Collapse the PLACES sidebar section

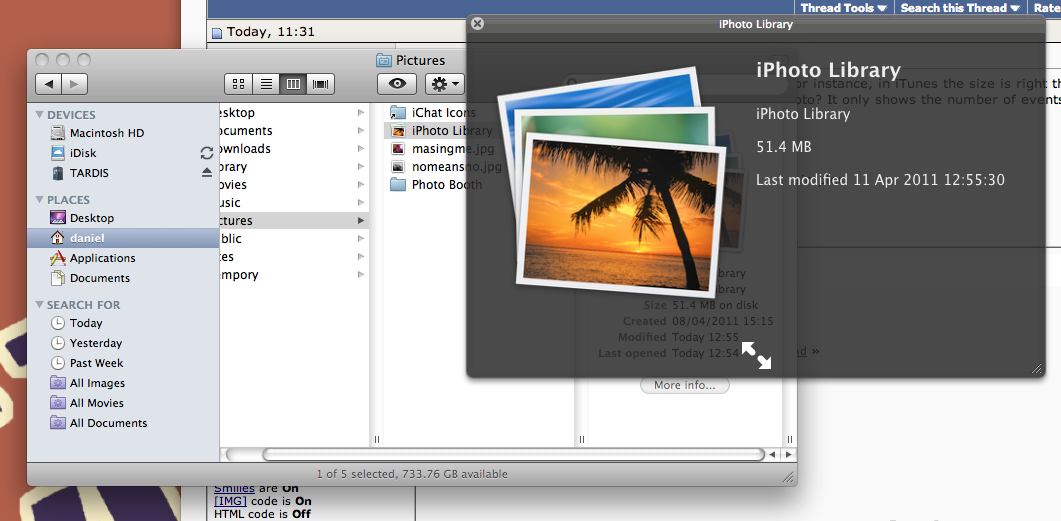click(x=39, y=200)
